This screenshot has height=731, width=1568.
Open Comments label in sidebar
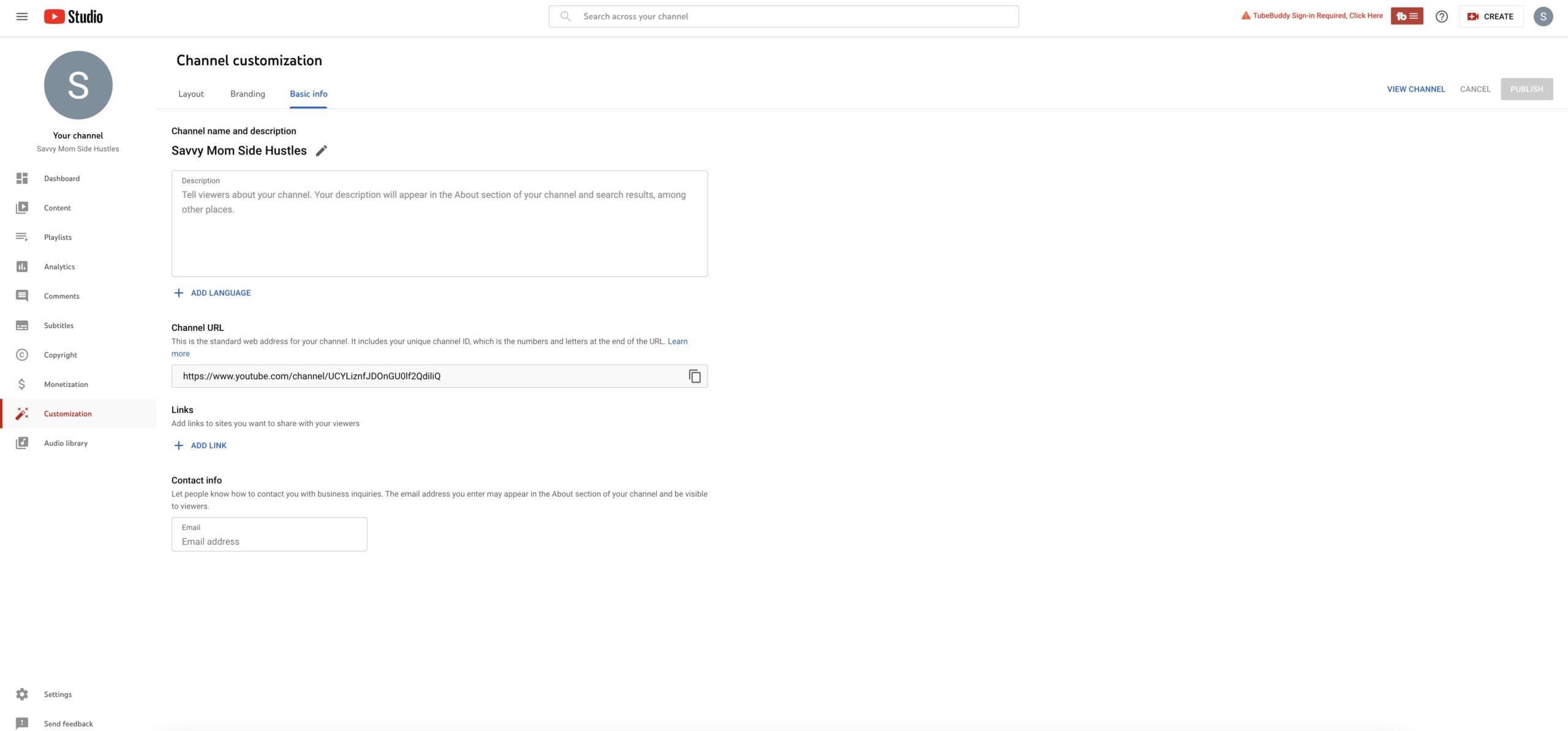coord(62,296)
